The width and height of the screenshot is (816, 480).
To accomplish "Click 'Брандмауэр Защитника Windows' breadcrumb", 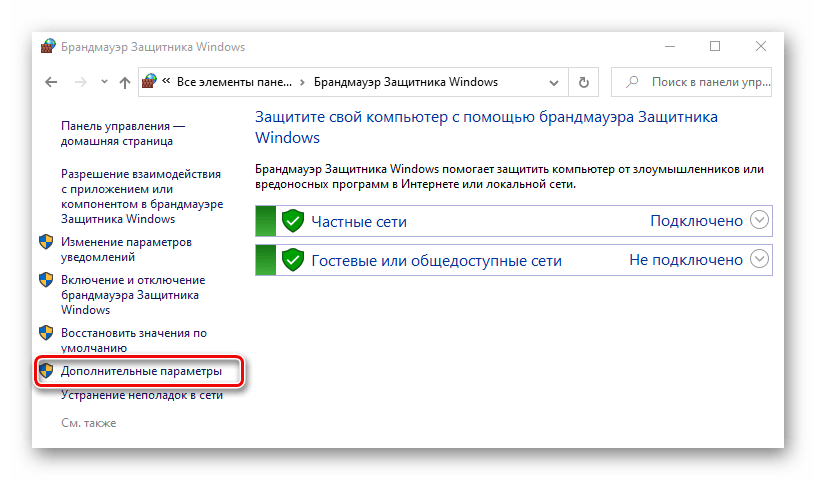I will tap(406, 82).
